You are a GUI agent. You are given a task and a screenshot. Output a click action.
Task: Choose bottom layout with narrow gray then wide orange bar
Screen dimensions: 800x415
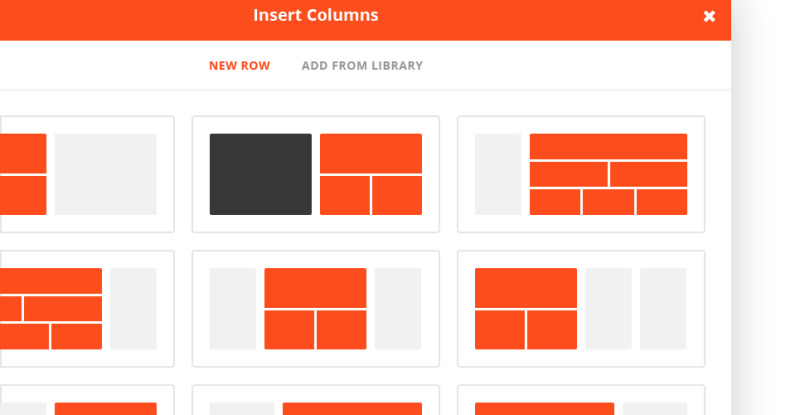[316, 400]
